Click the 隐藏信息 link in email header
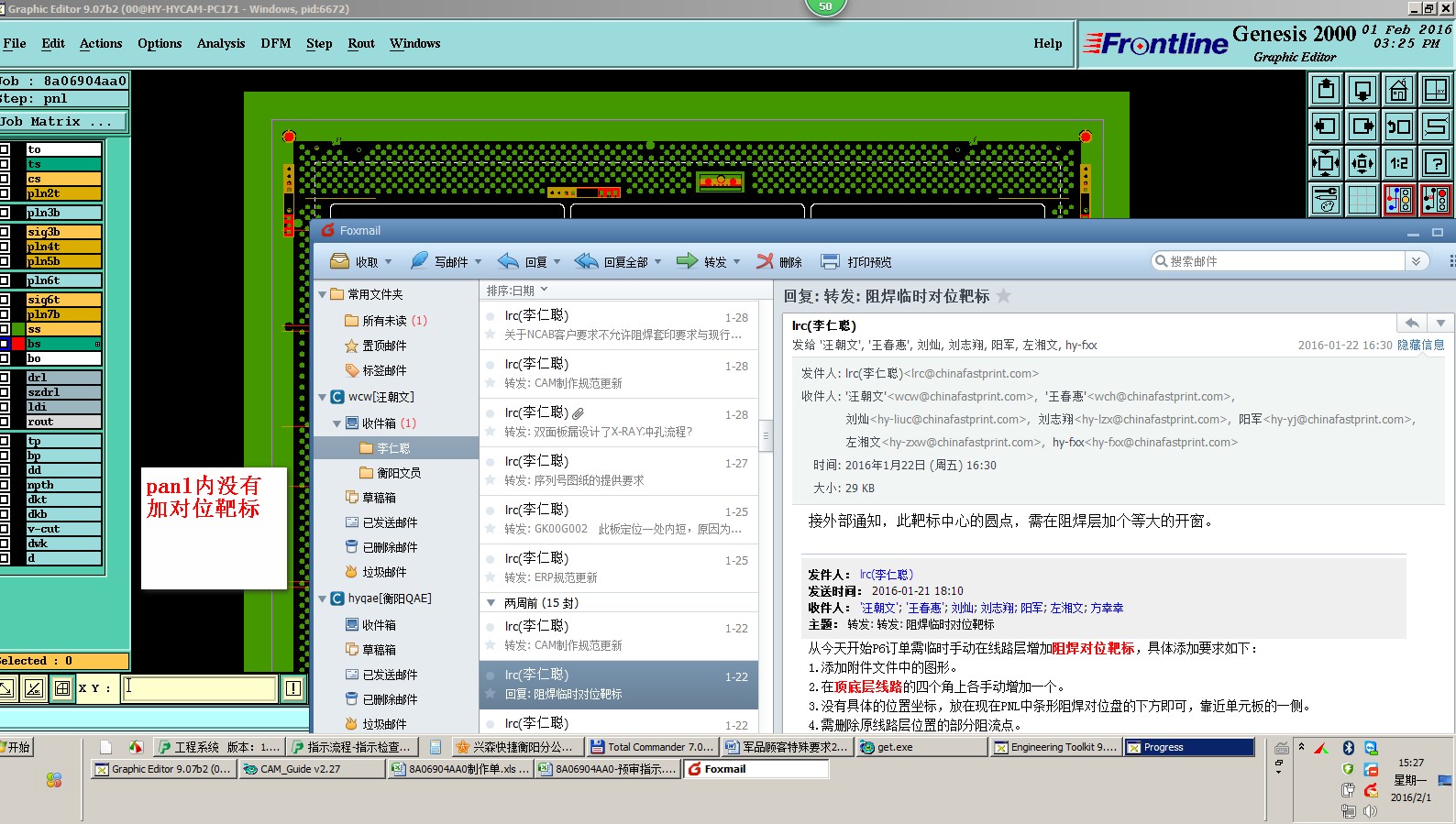Screen dimensions: 1456x824 [1420, 345]
